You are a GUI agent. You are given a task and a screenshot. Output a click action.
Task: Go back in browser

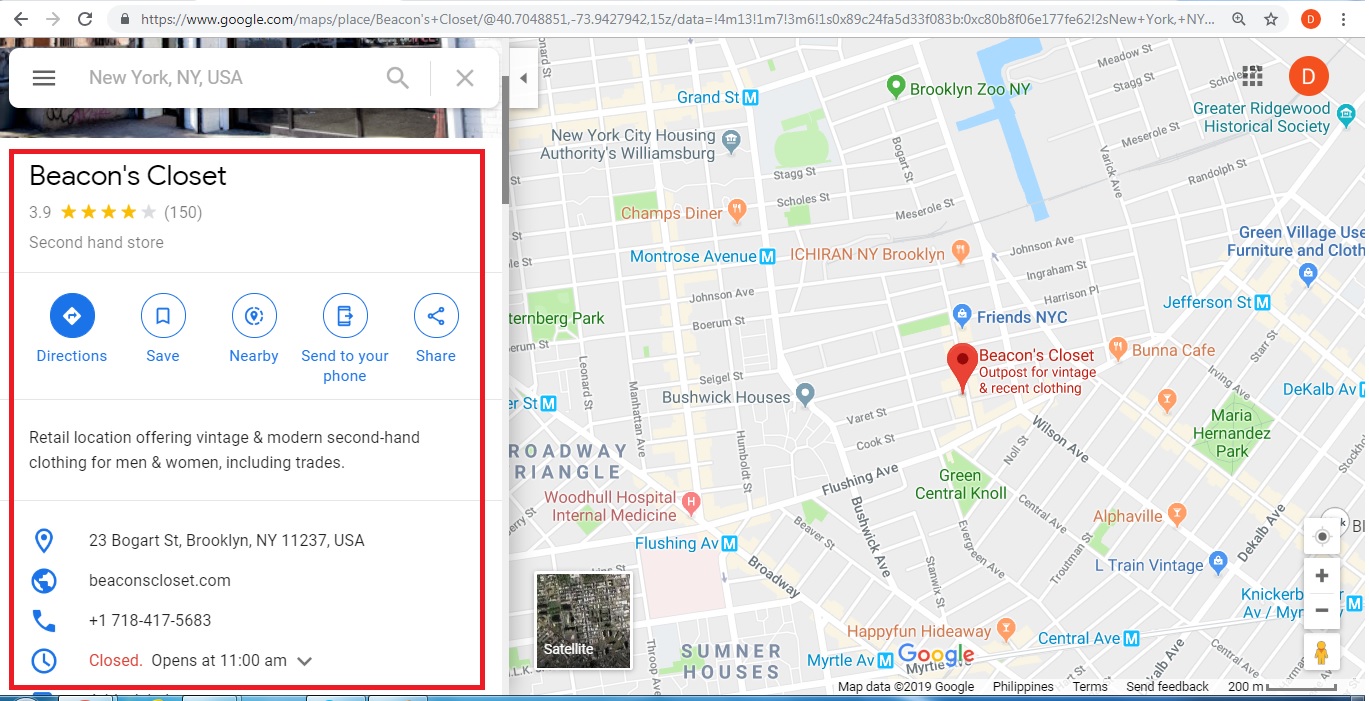pos(20,19)
